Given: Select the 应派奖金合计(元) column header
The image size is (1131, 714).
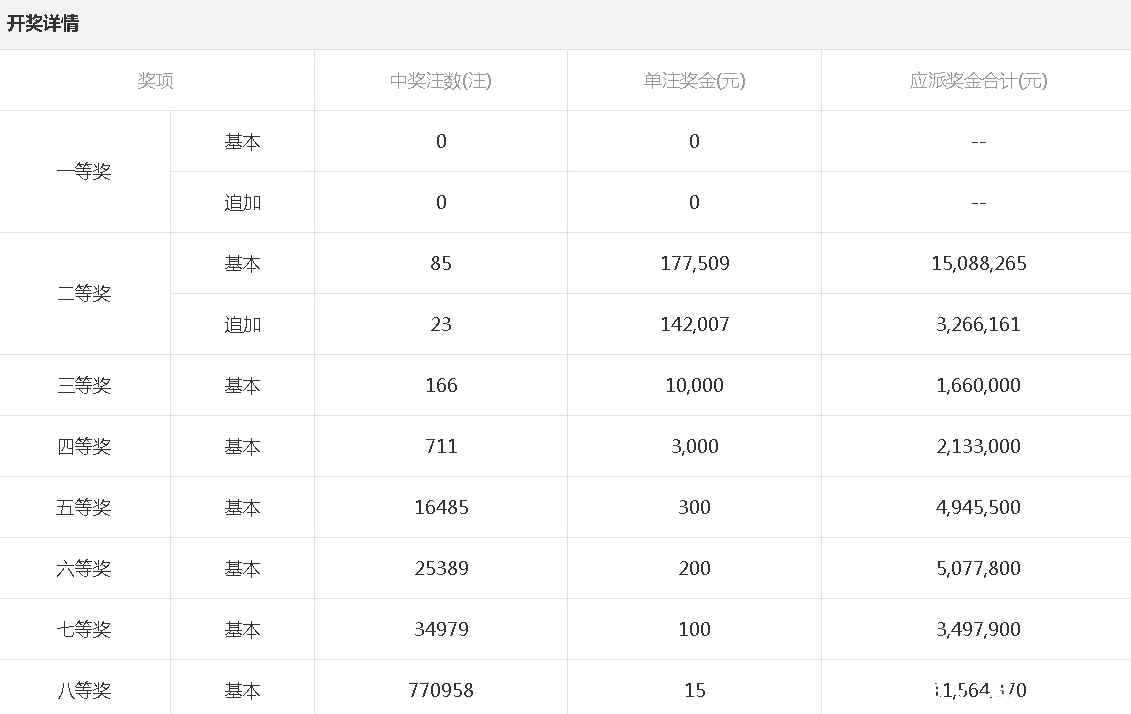Looking at the screenshot, I should pyautogui.click(x=977, y=80).
